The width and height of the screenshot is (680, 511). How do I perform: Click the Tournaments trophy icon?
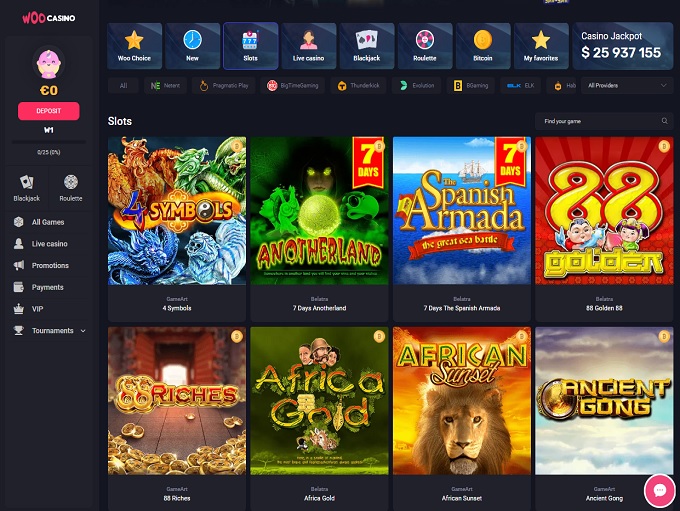[x=19, y=331]
